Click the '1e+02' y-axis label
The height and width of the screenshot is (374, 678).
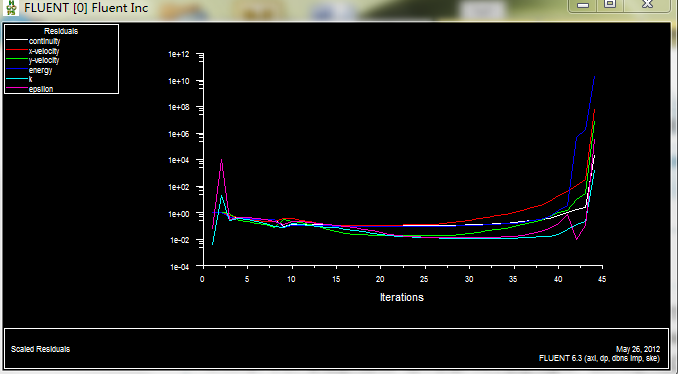(179, 187)
